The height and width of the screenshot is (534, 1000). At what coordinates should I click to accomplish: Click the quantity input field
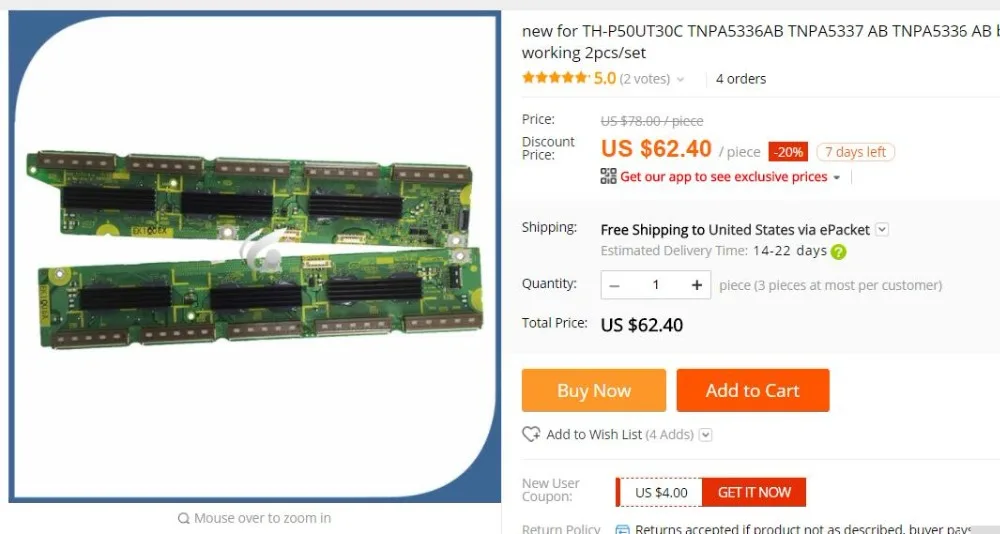tap(656, 285)
